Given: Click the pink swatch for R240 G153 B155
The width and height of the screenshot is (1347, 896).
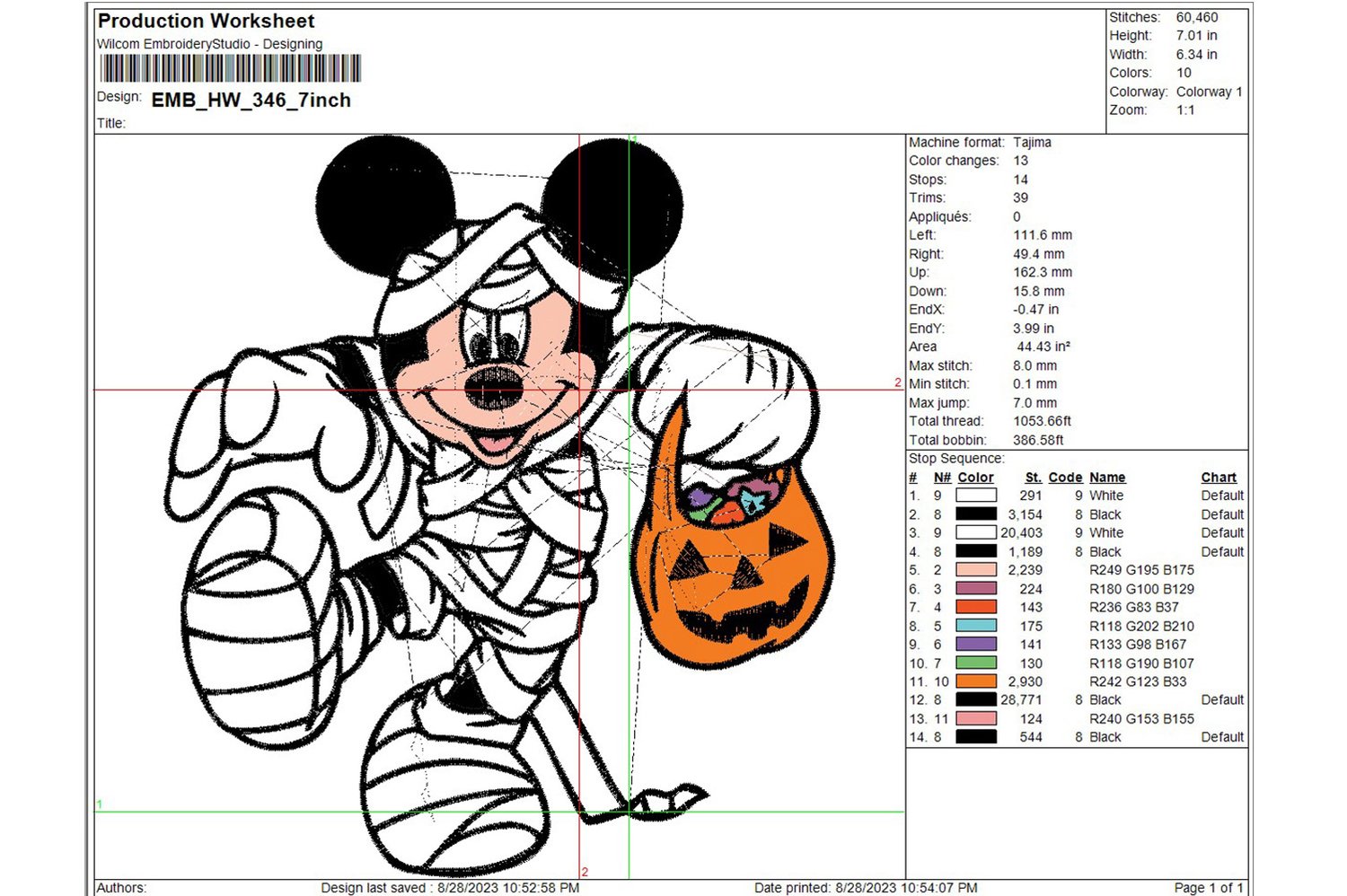Looking at the screenshot, I should (976, 718).
